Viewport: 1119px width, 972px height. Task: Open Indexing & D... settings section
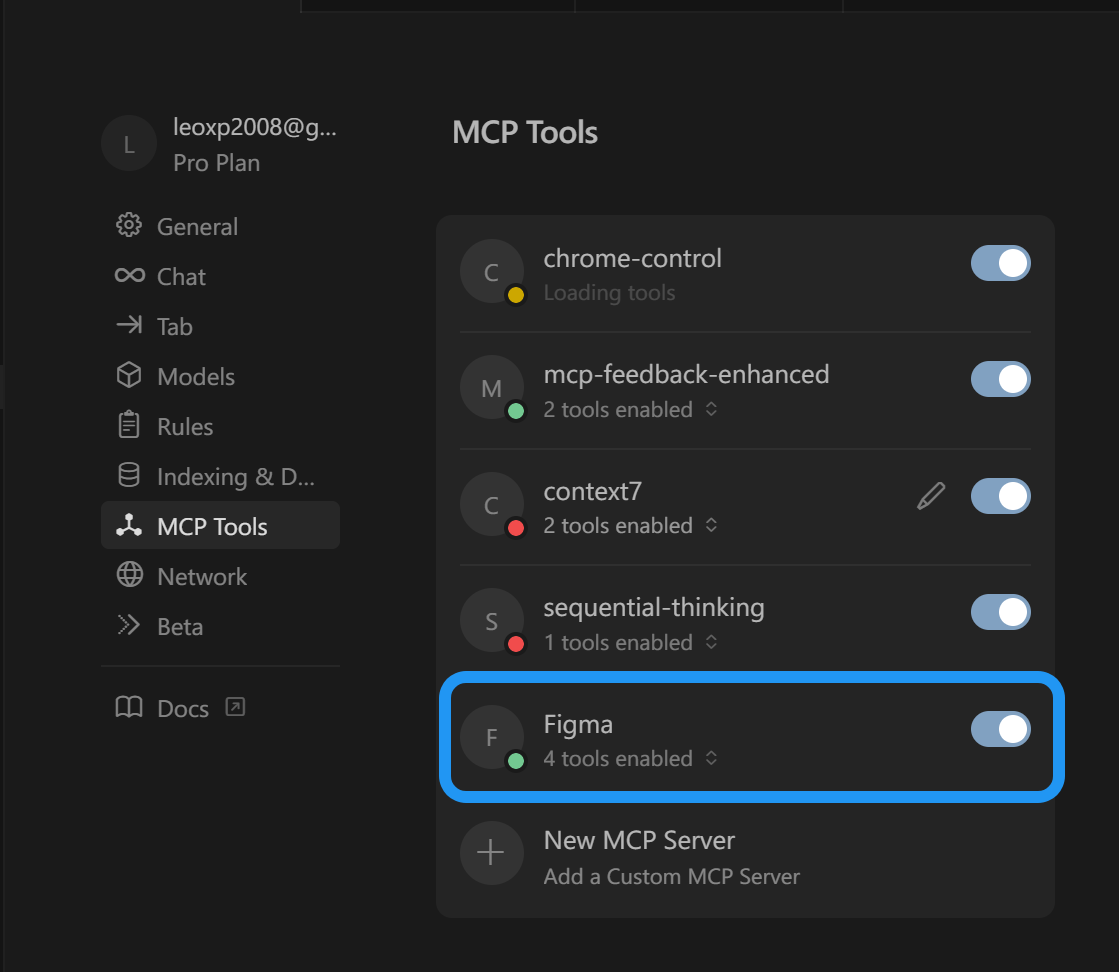pos(221,476)
